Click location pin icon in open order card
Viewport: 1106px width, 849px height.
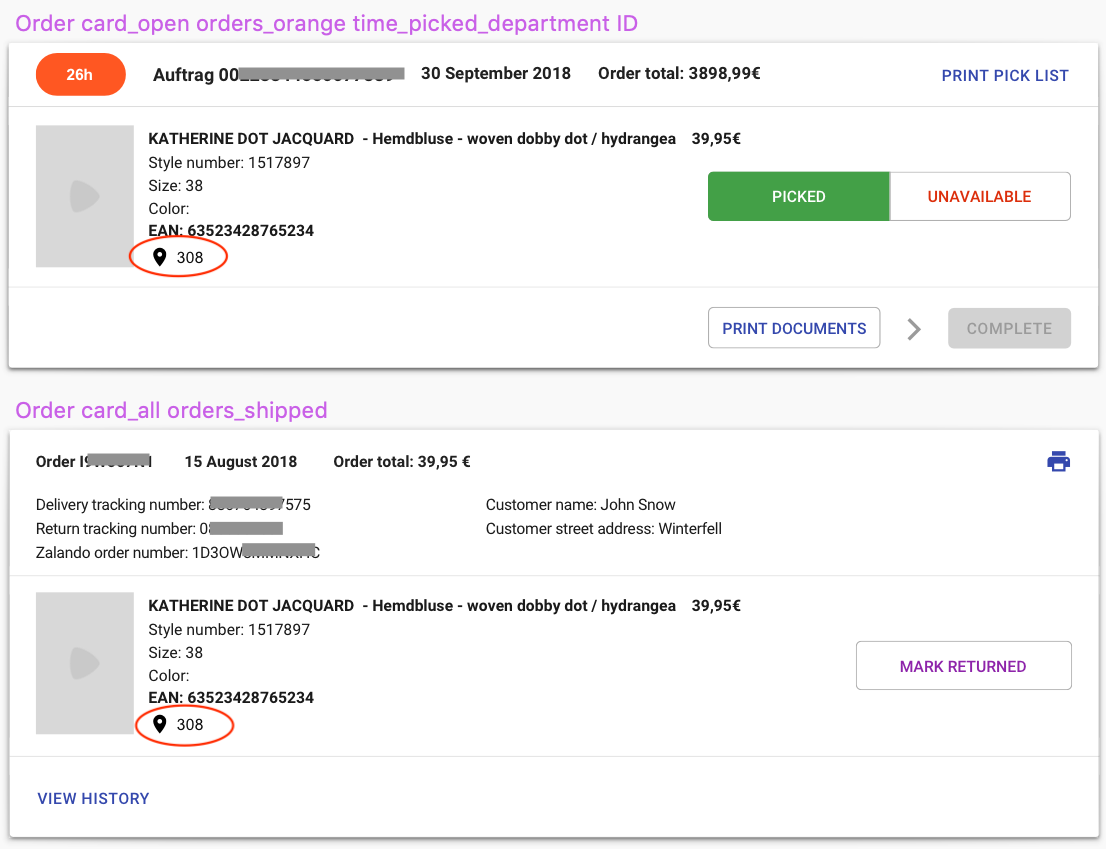(160, 257)
